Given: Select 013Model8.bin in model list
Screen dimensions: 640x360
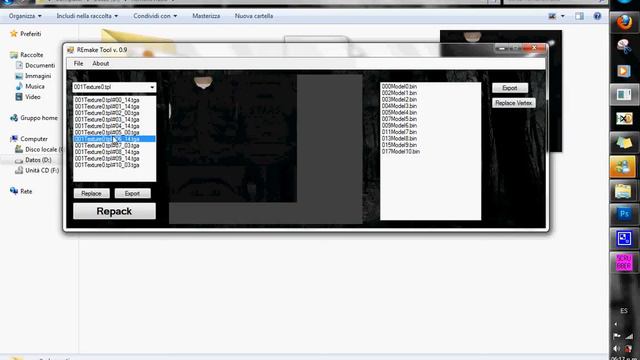Looking at the screenshot, I should tap(399, 138).
